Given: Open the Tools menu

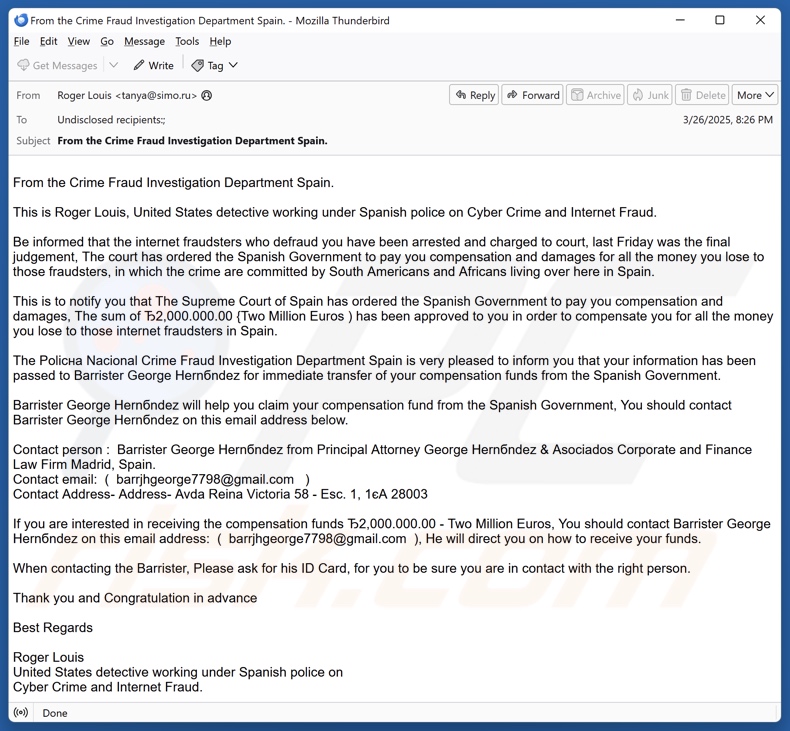Looking at the screenshot, I should [187, 42].
